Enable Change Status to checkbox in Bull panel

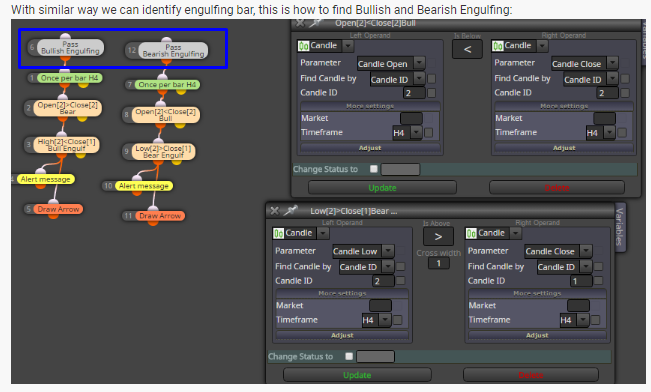[x=374, y=169]
